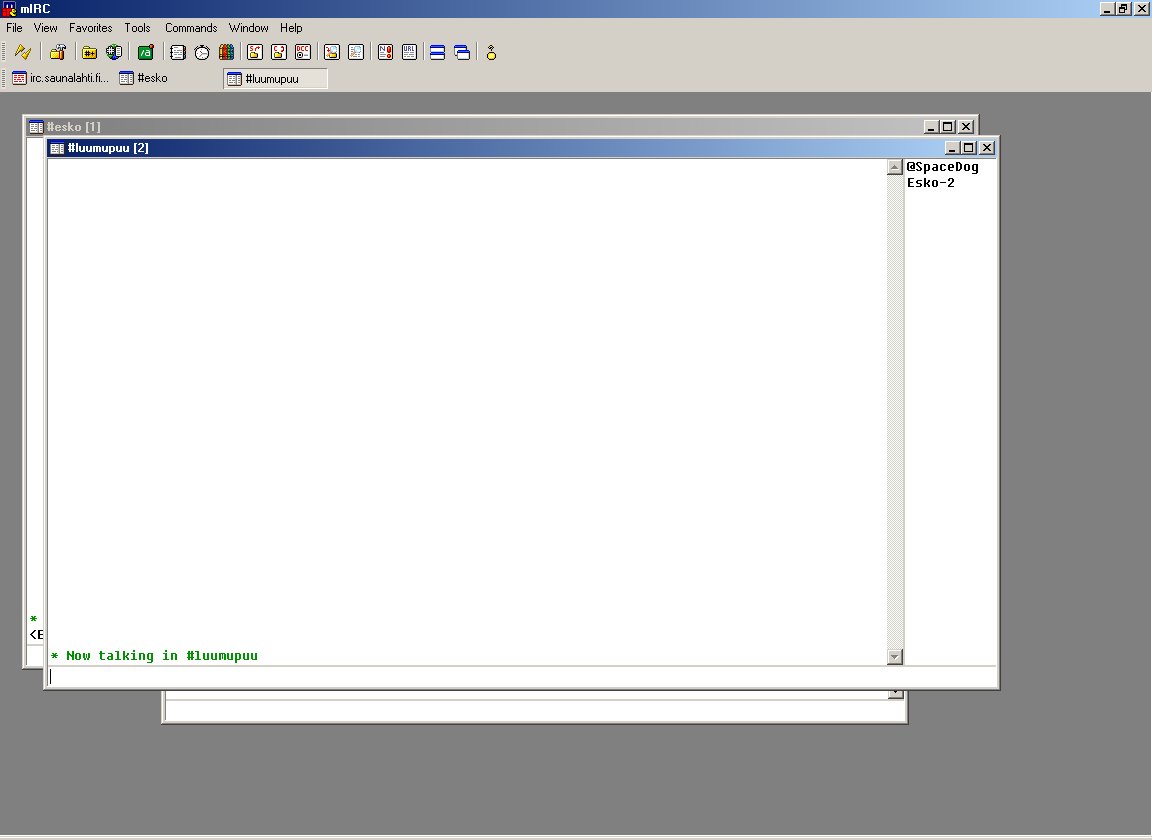1152x840 pixels.
Task: Click the DCC Send file icon
Action: (x=255, y=52)
